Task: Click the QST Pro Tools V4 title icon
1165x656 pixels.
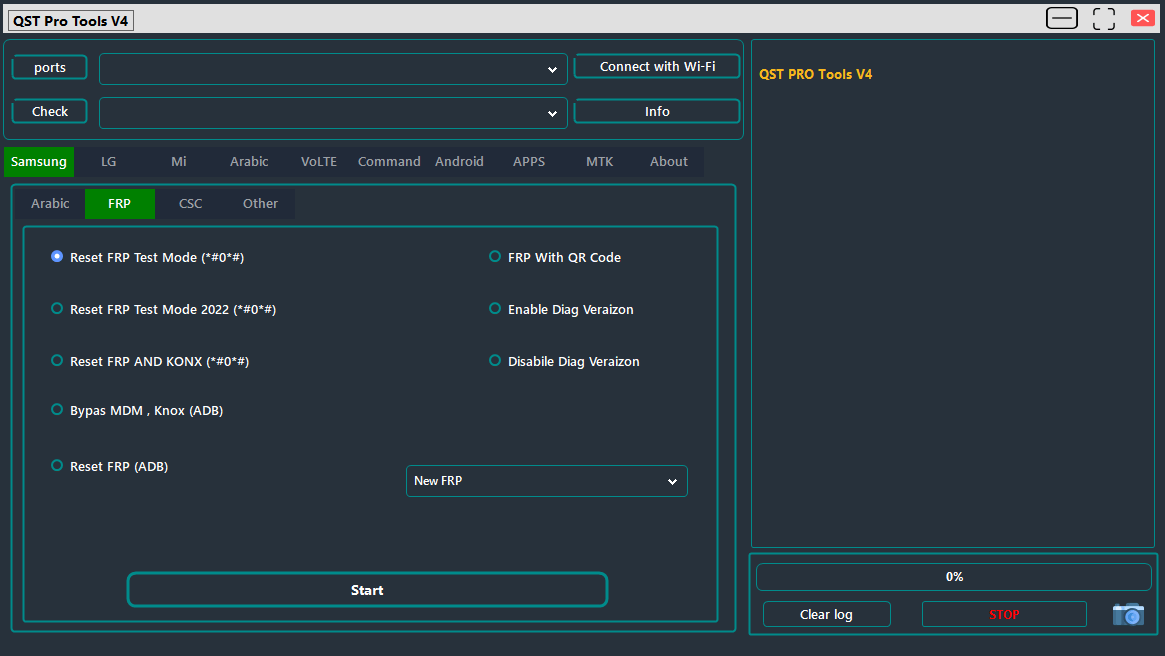Action: [x=70, y=19]
